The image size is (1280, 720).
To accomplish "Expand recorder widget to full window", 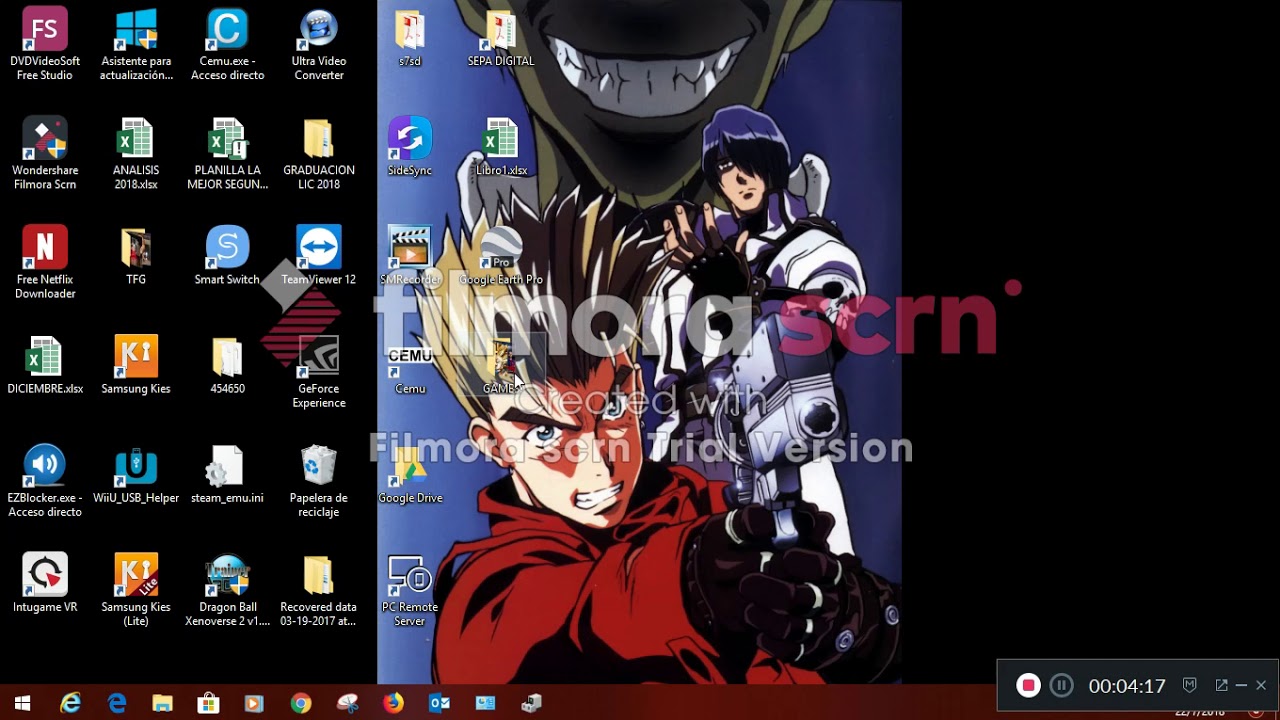I will 1221,685.
